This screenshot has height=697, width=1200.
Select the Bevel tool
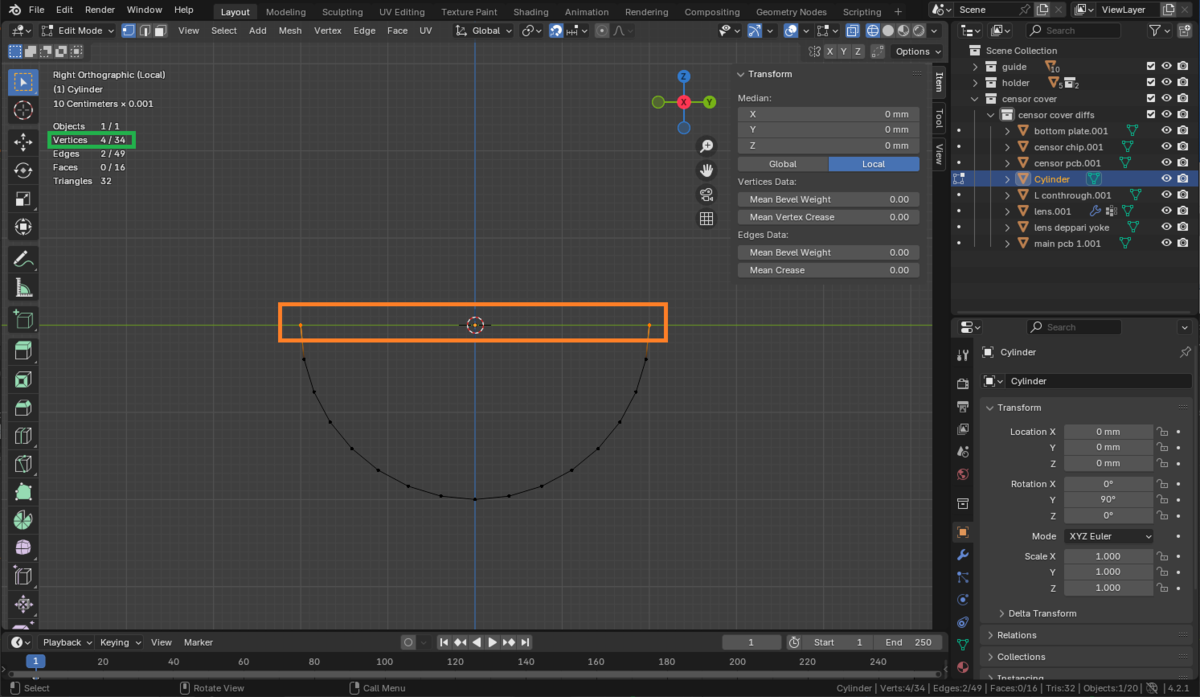click(24, 407)
